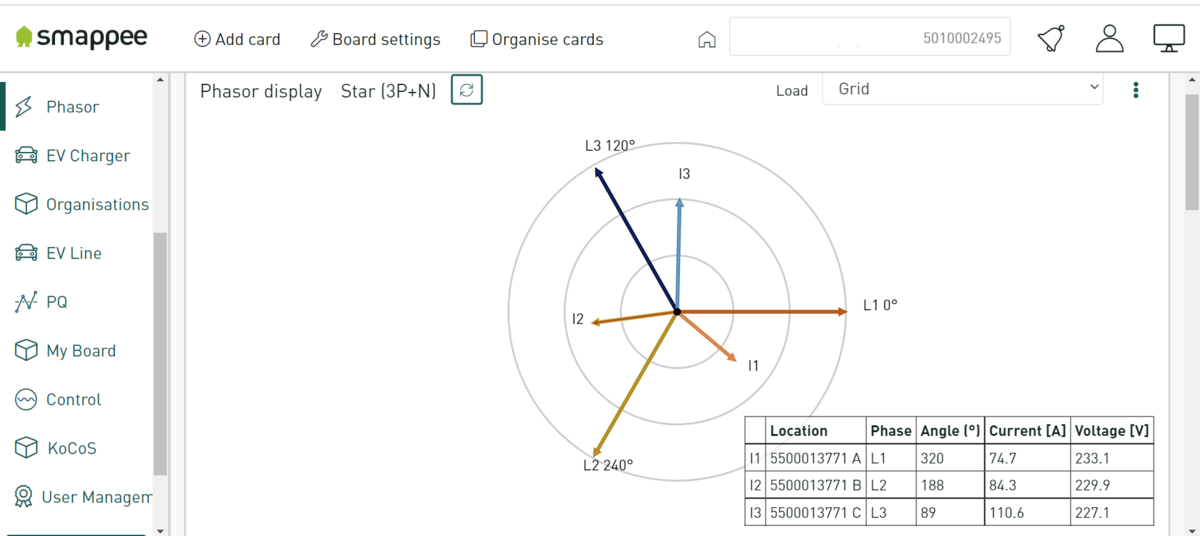Click the main page vertical scrollbar
Viewport: 1200px width, 536px height.
pyautogui.click(x=1192, y=150)
